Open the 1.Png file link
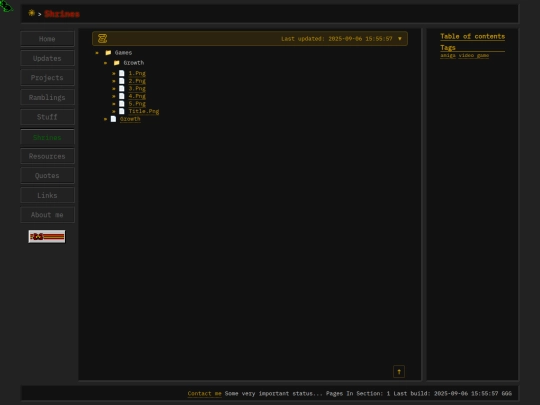The width and height of the screenshot is (540, 405). point(137,73)
